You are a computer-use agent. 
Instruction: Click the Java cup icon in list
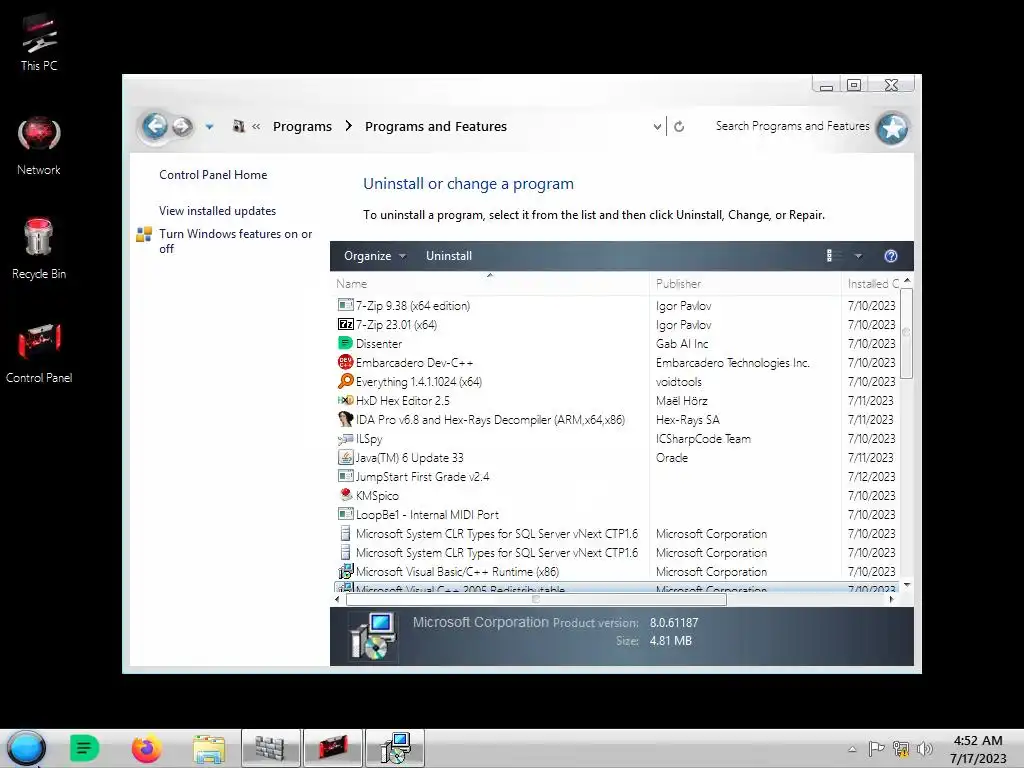click(x=345, y=457)
